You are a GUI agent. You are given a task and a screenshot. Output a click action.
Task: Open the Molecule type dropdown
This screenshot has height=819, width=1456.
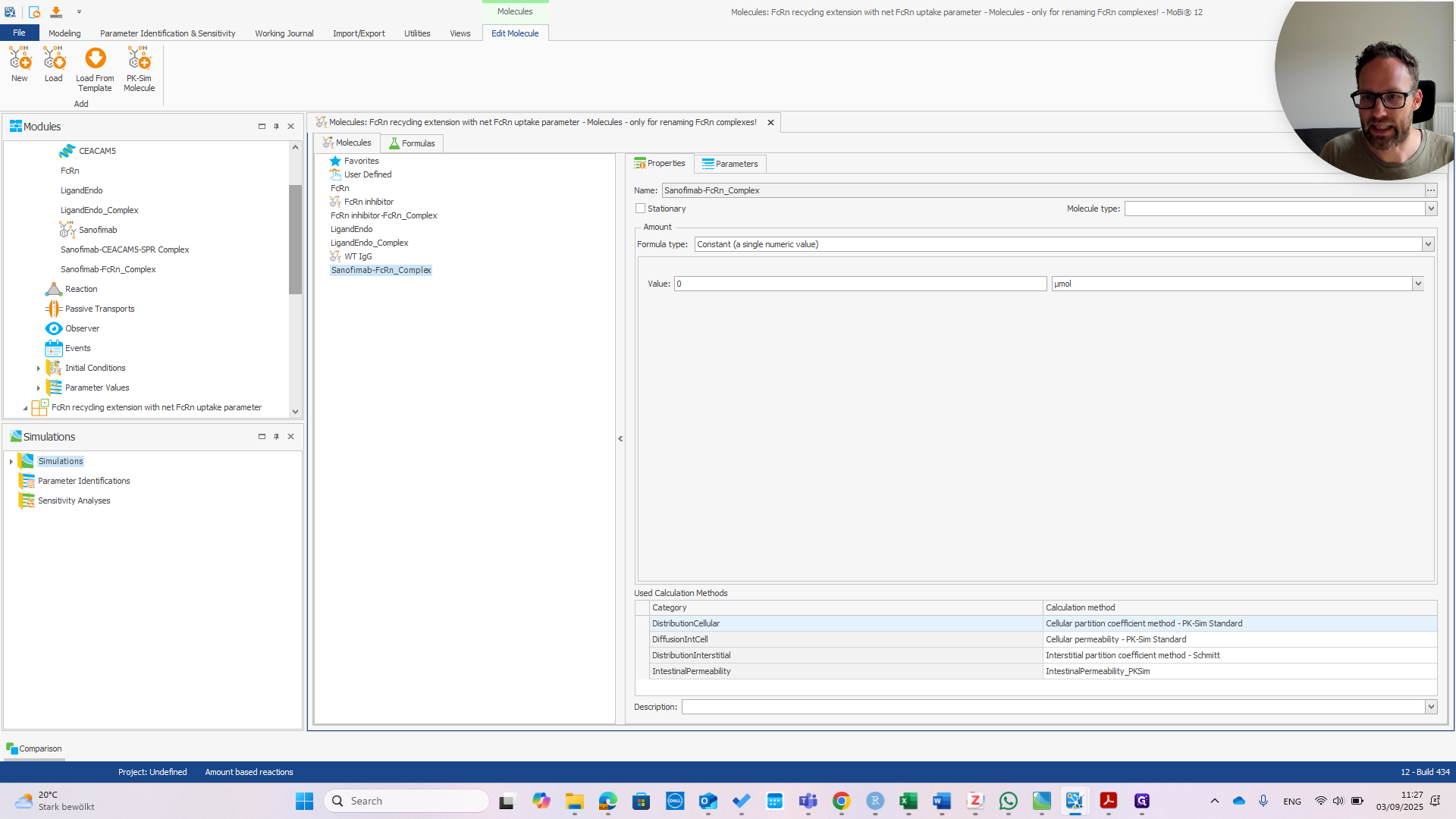point(1431,209)
